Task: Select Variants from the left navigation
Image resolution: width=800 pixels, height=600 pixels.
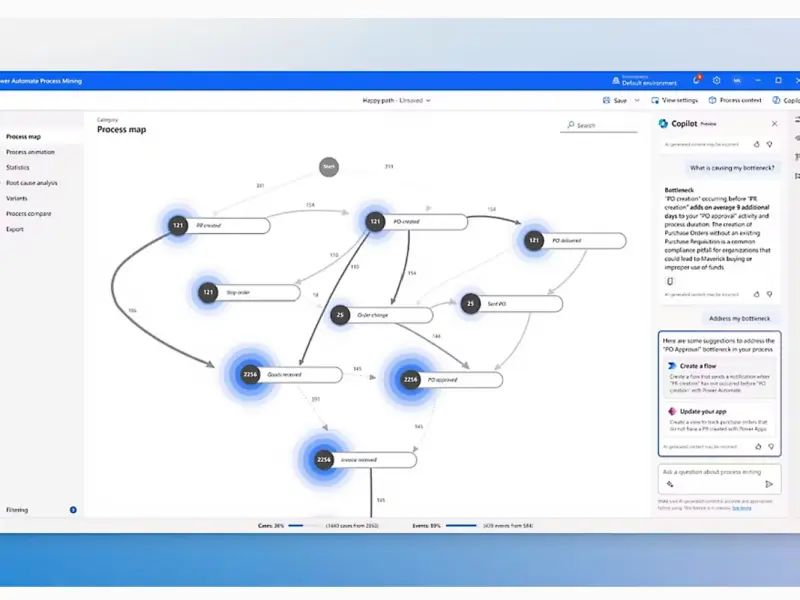Action: (17, 198)
